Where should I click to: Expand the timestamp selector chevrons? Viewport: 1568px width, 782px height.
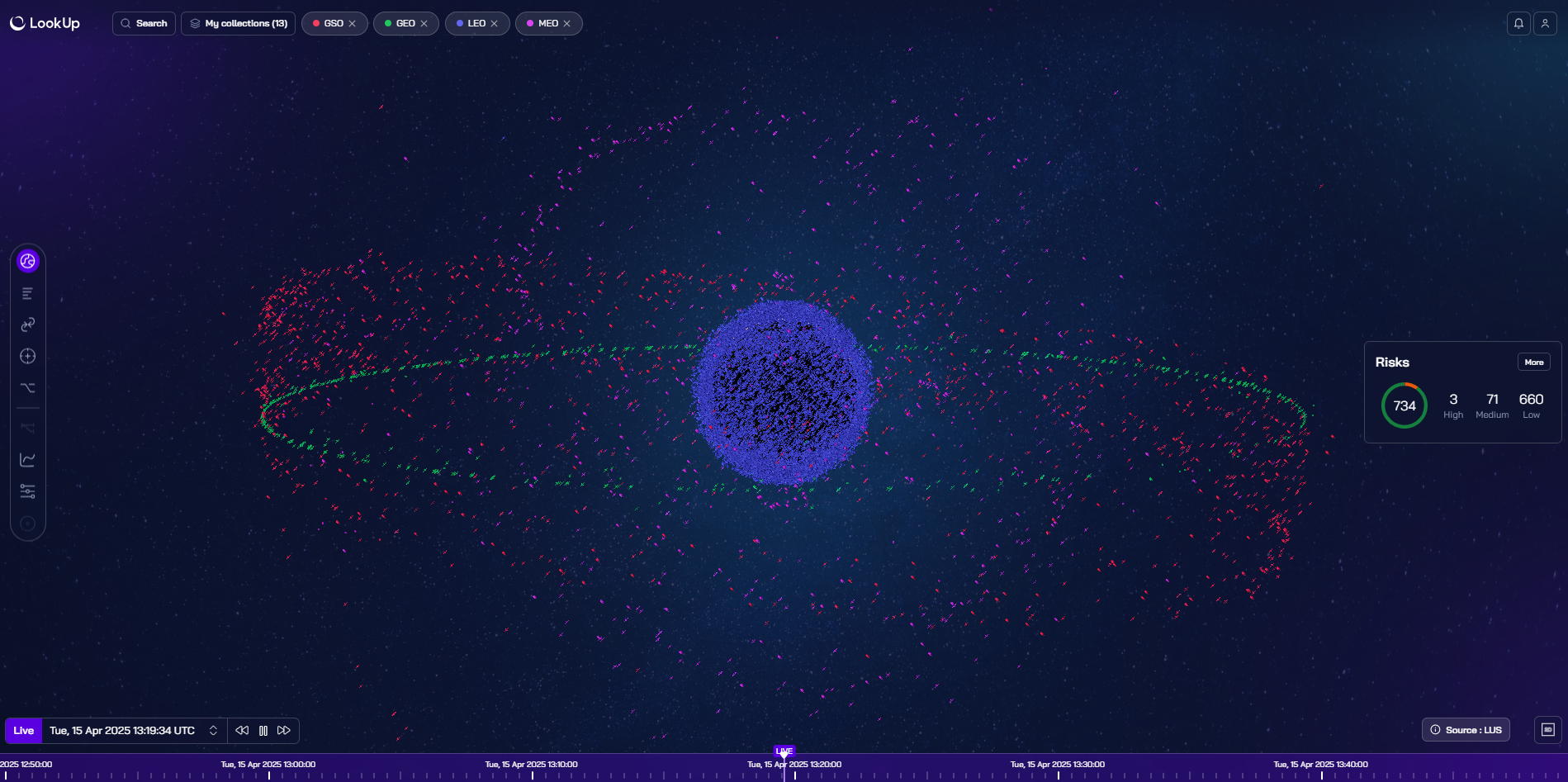click(x=213, y=730)
